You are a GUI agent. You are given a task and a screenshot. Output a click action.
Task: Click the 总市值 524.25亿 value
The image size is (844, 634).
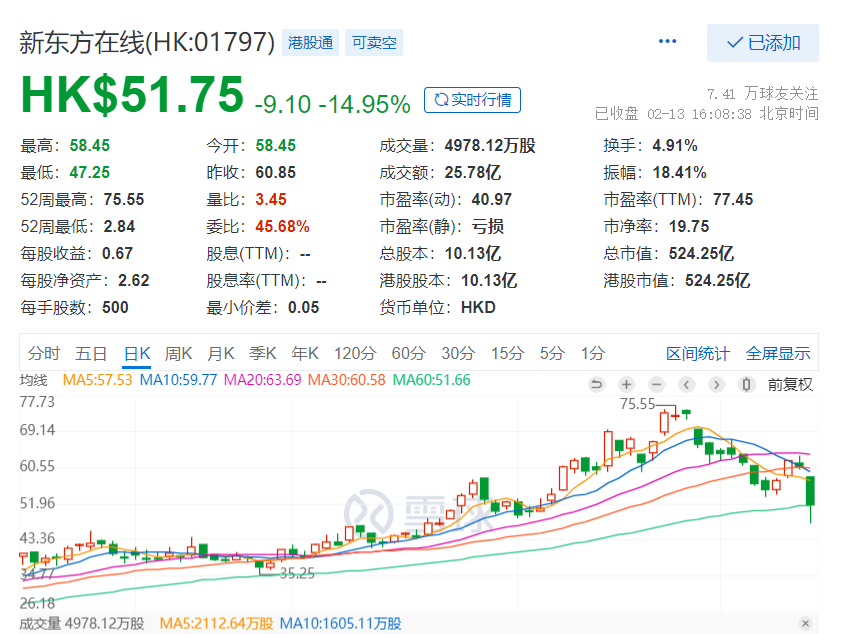(701, 253)
